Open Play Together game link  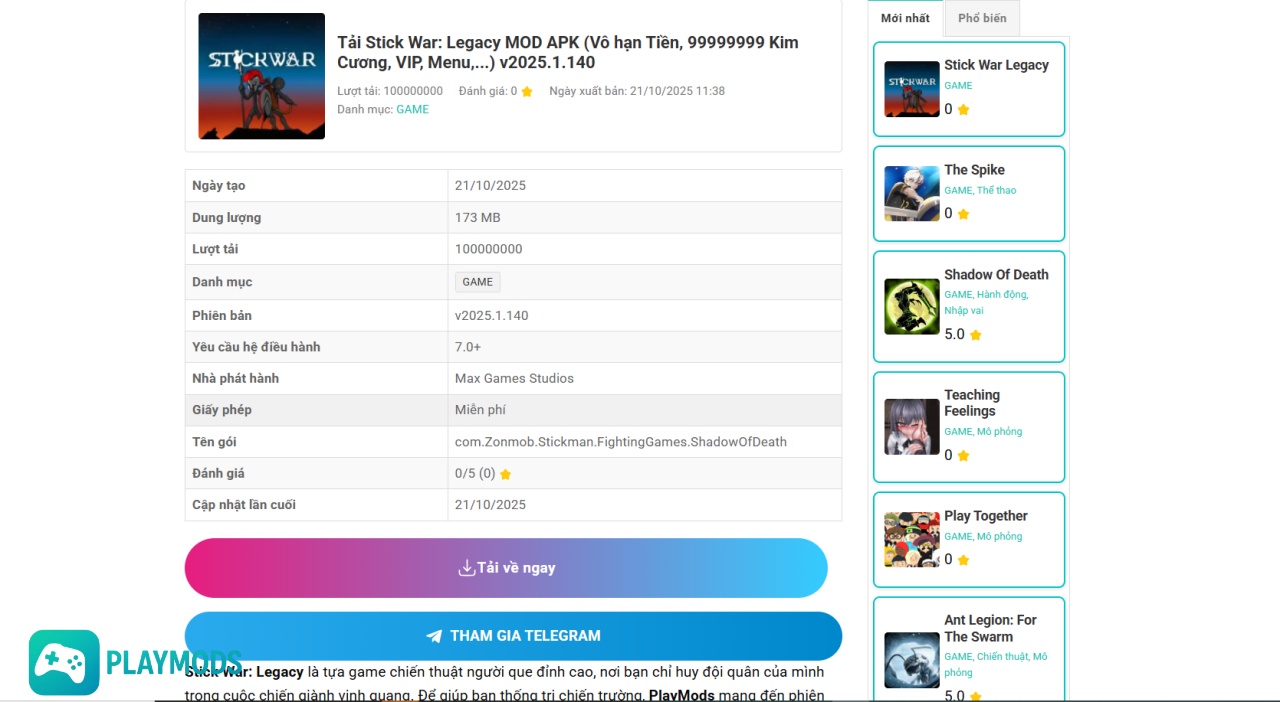pos(986,516)
